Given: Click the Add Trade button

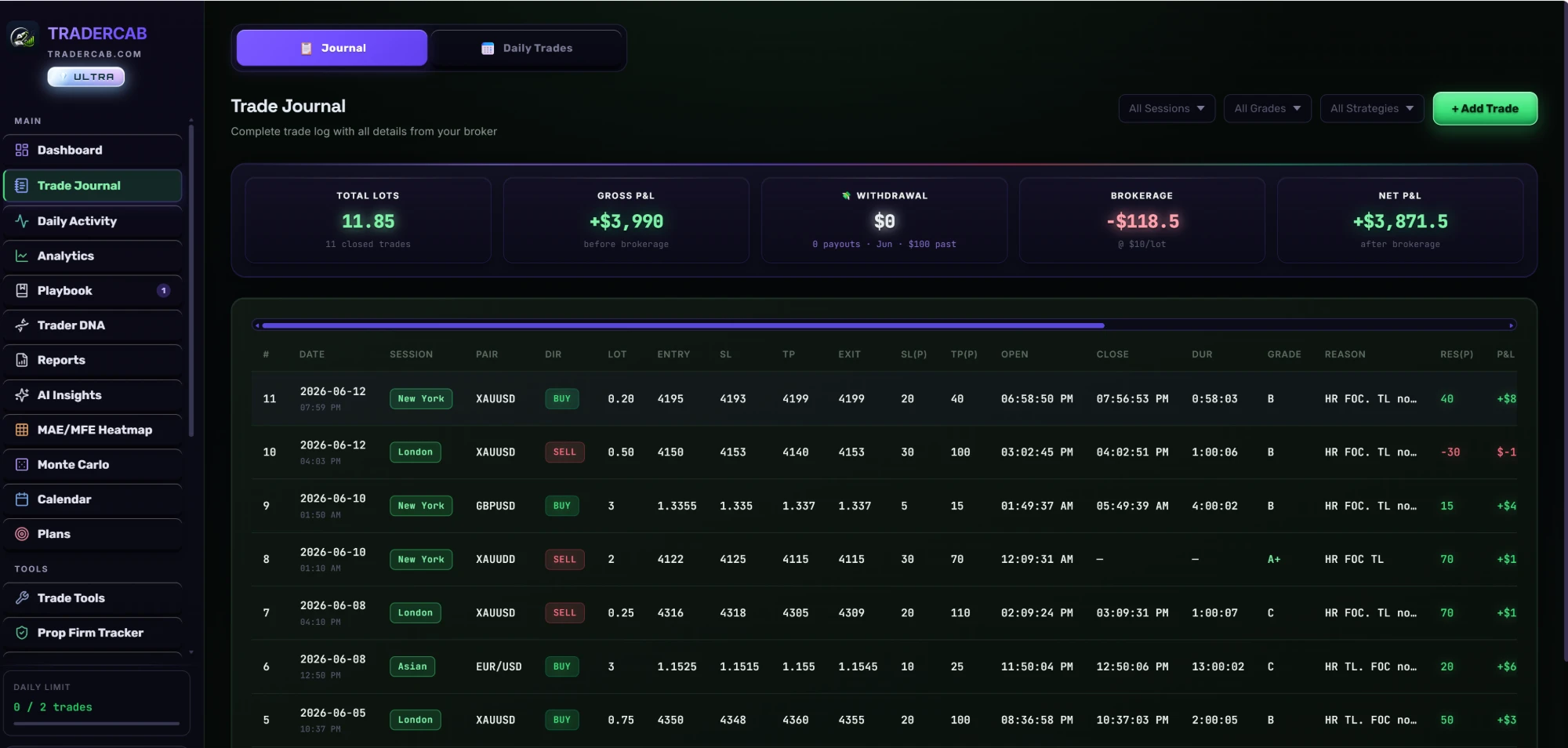Looking at the screenshot, I should (1485, 108).
